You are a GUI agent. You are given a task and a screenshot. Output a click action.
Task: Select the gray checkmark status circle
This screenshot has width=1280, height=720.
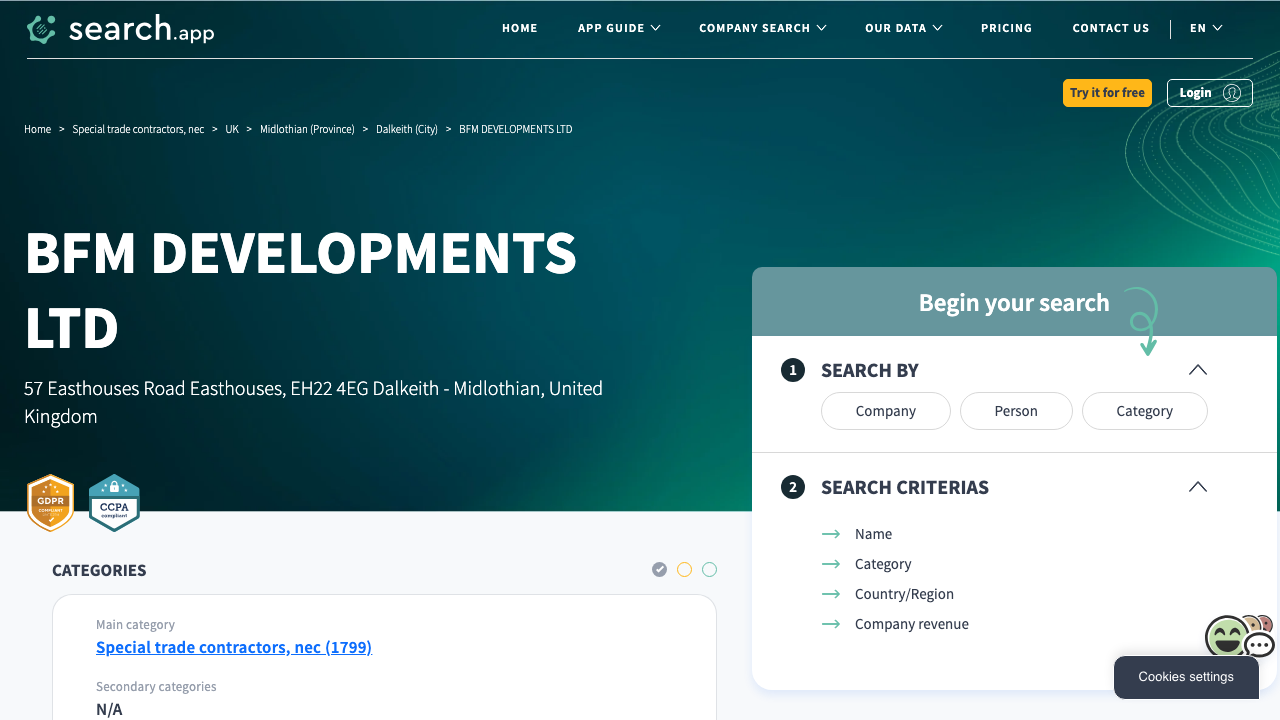coord(659,569)
